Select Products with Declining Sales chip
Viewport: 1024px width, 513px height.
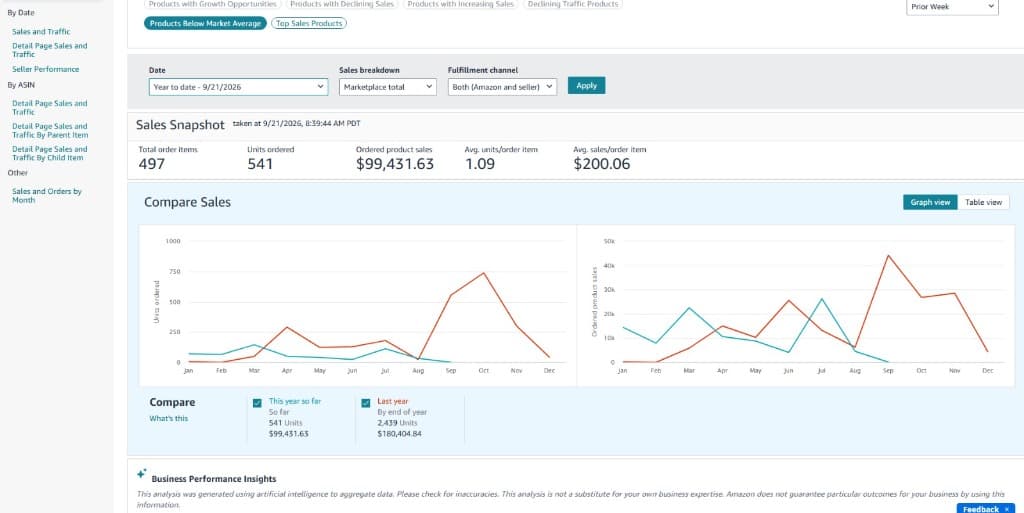tap(342, 4)
